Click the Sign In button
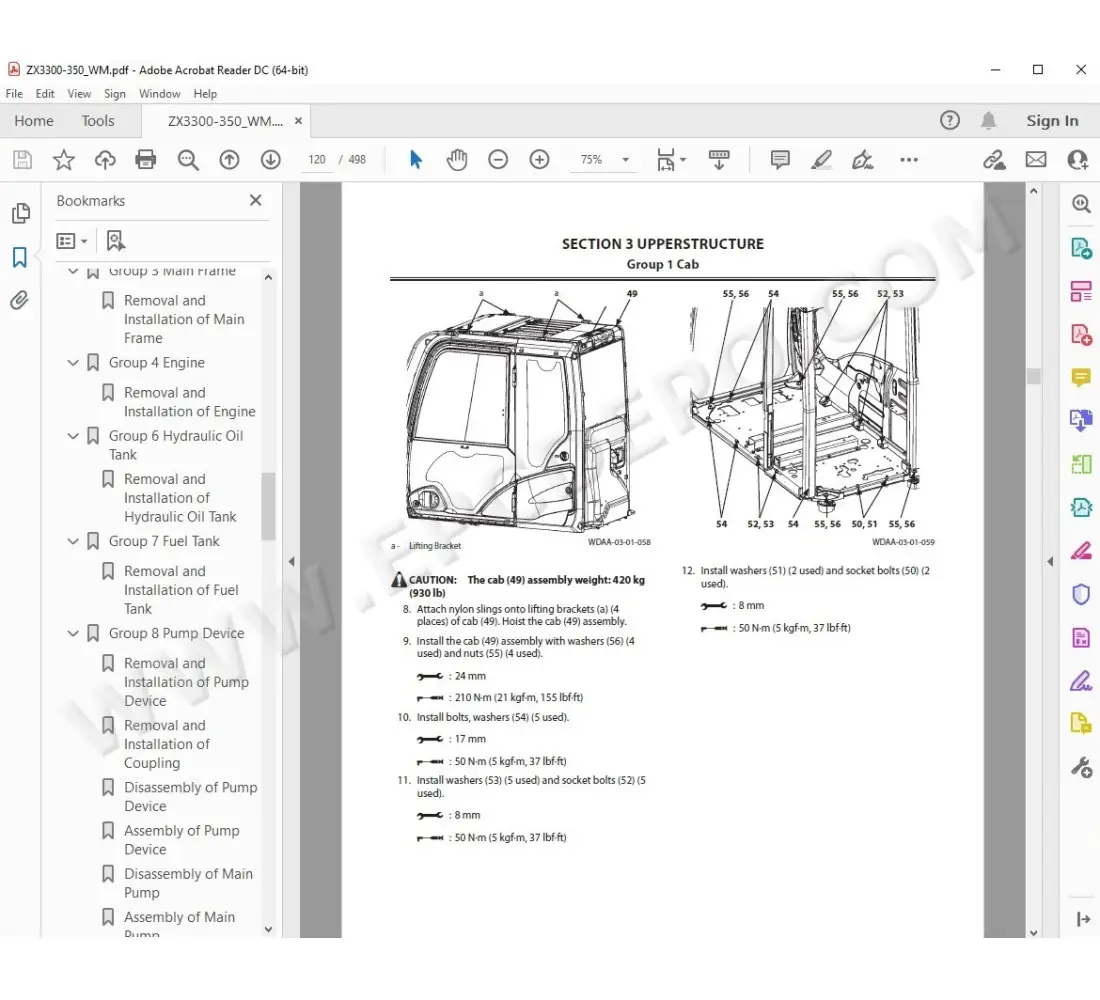 pos(1052,121)
